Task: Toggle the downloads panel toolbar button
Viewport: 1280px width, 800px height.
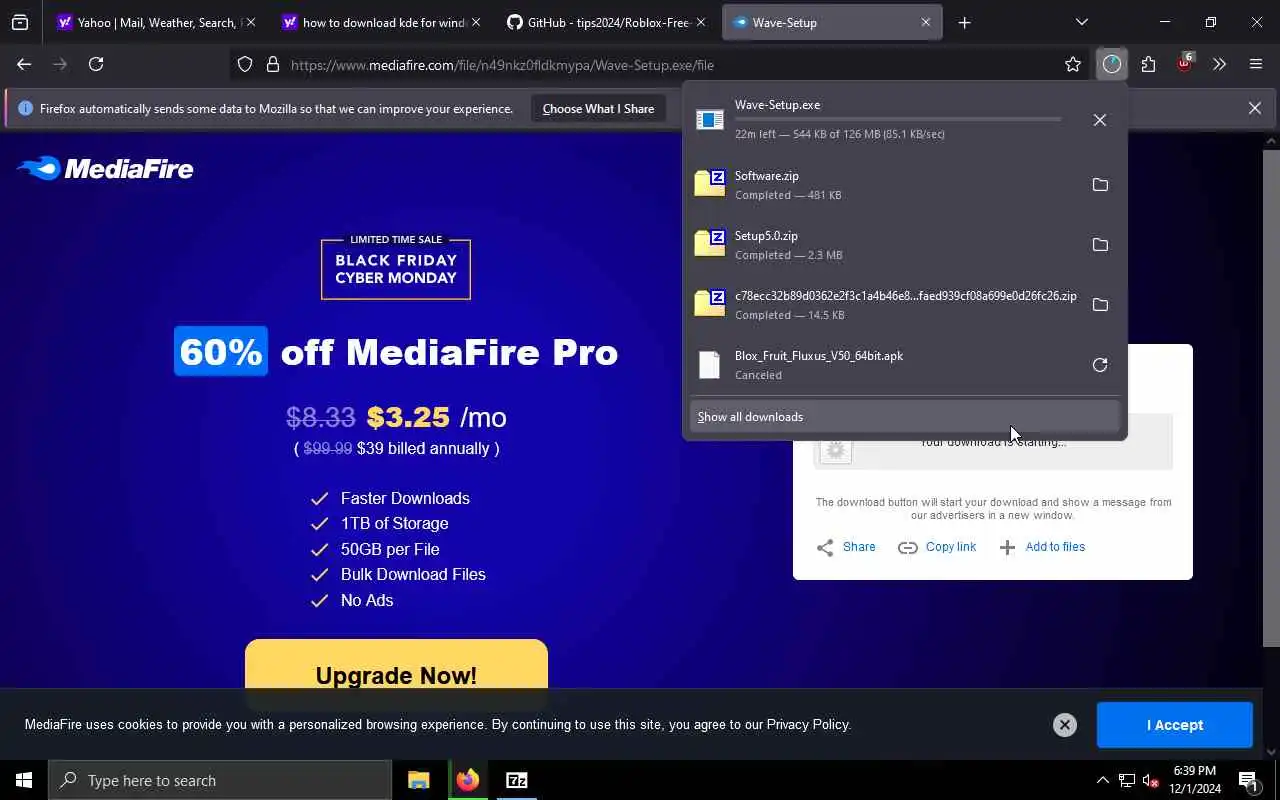Action: [x=1112, y=65]
